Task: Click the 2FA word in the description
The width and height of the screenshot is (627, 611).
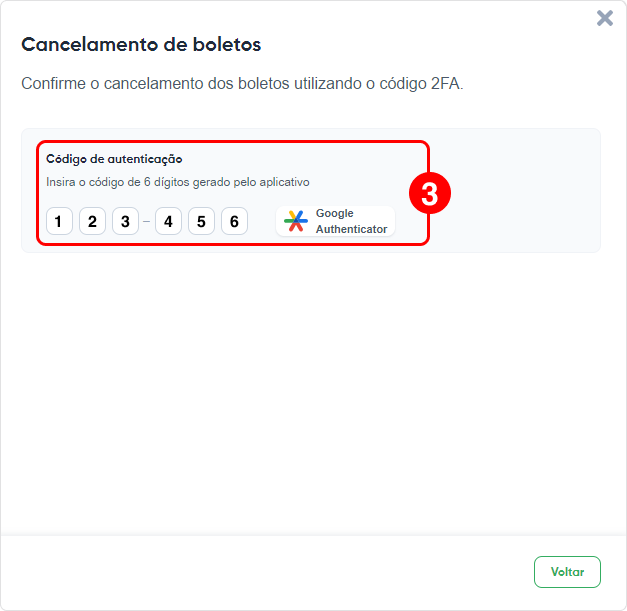Action: 447,84
